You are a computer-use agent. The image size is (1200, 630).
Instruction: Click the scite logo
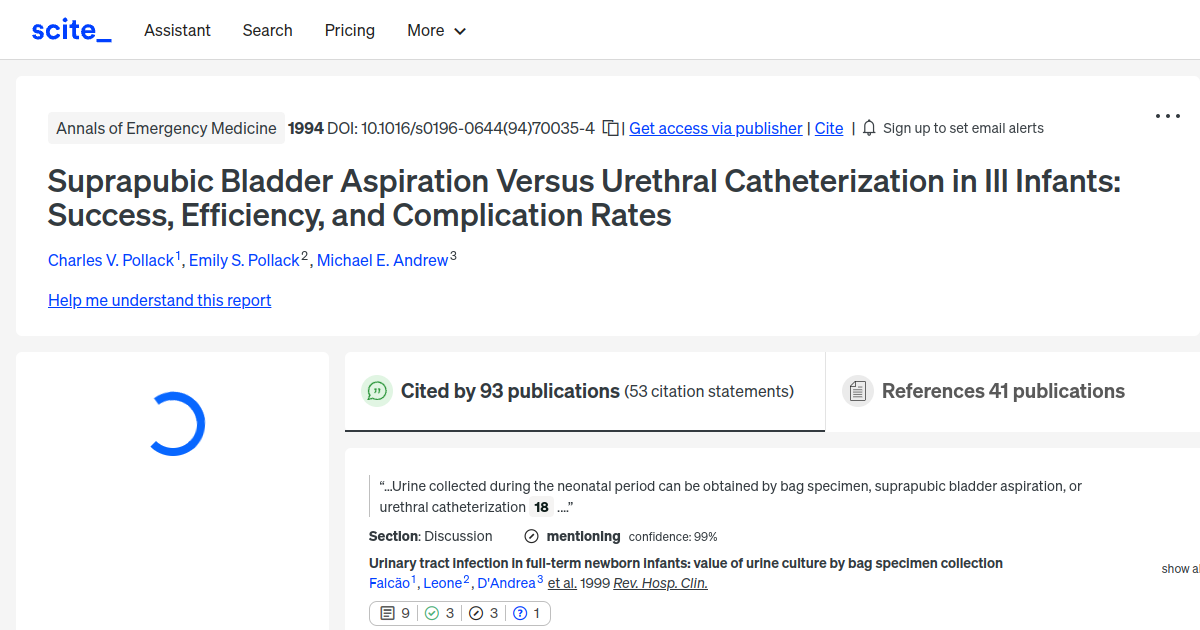pyautogui.click(x=70, y=29)
